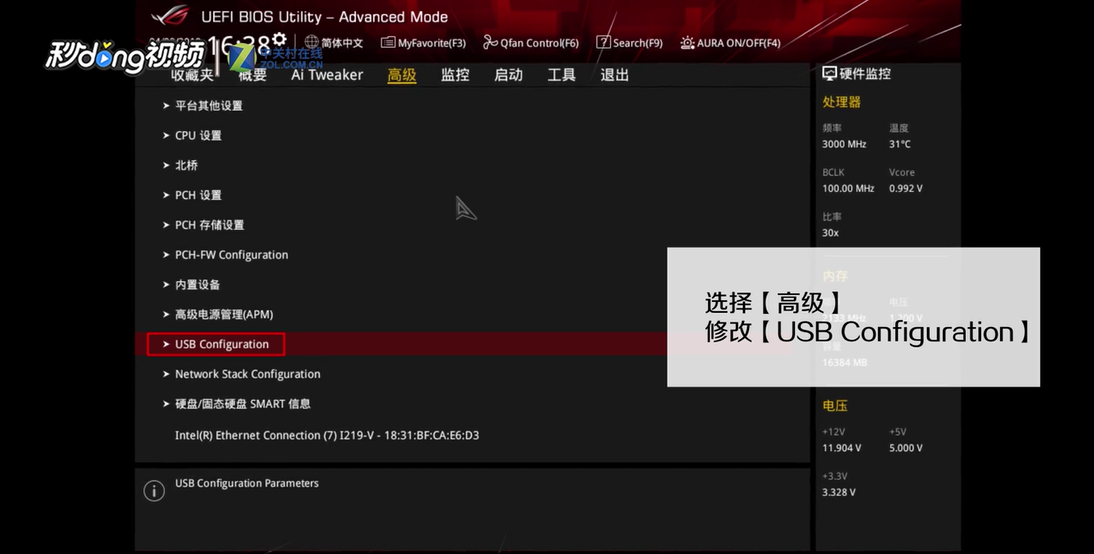Expand arrow beside 硬盘/固态硬盘 SMART 信息
The image size is (1094, 554).
tap(166, 403)
